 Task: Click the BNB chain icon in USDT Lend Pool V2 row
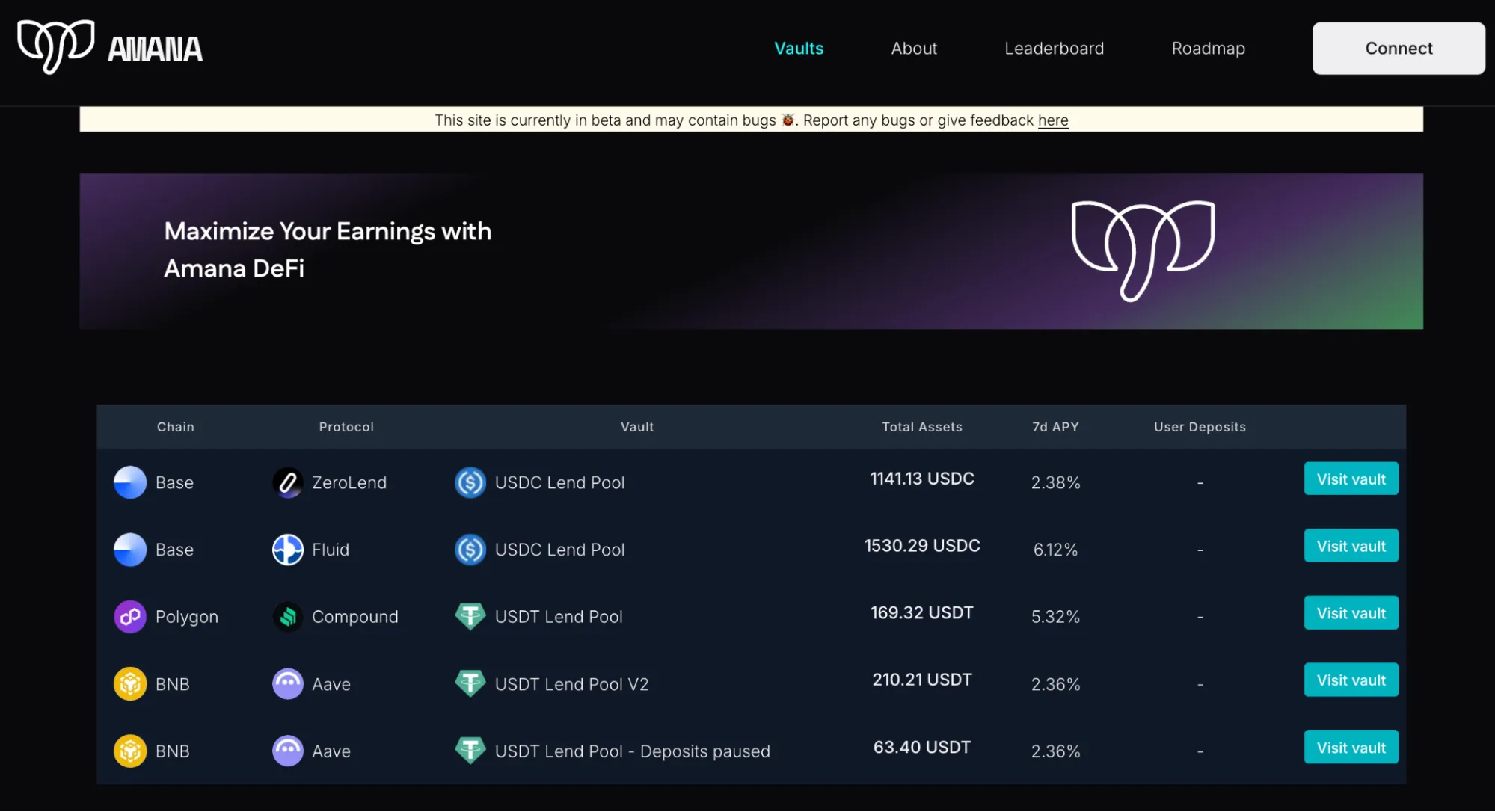130,684
